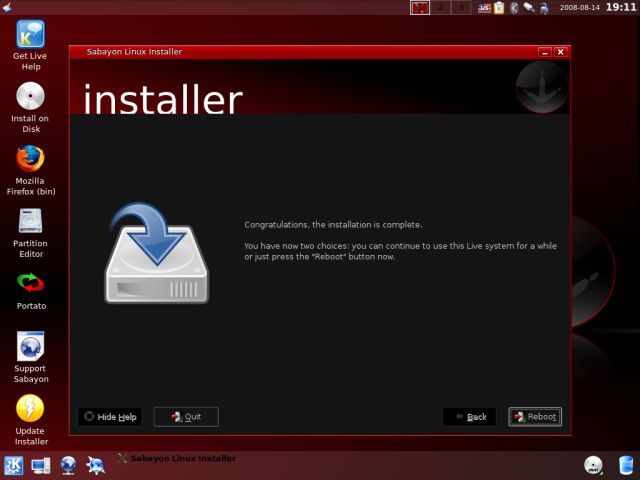Launch the Install on Disk icon
Screen dimensions: 640x480
click(x=30, y=96)
